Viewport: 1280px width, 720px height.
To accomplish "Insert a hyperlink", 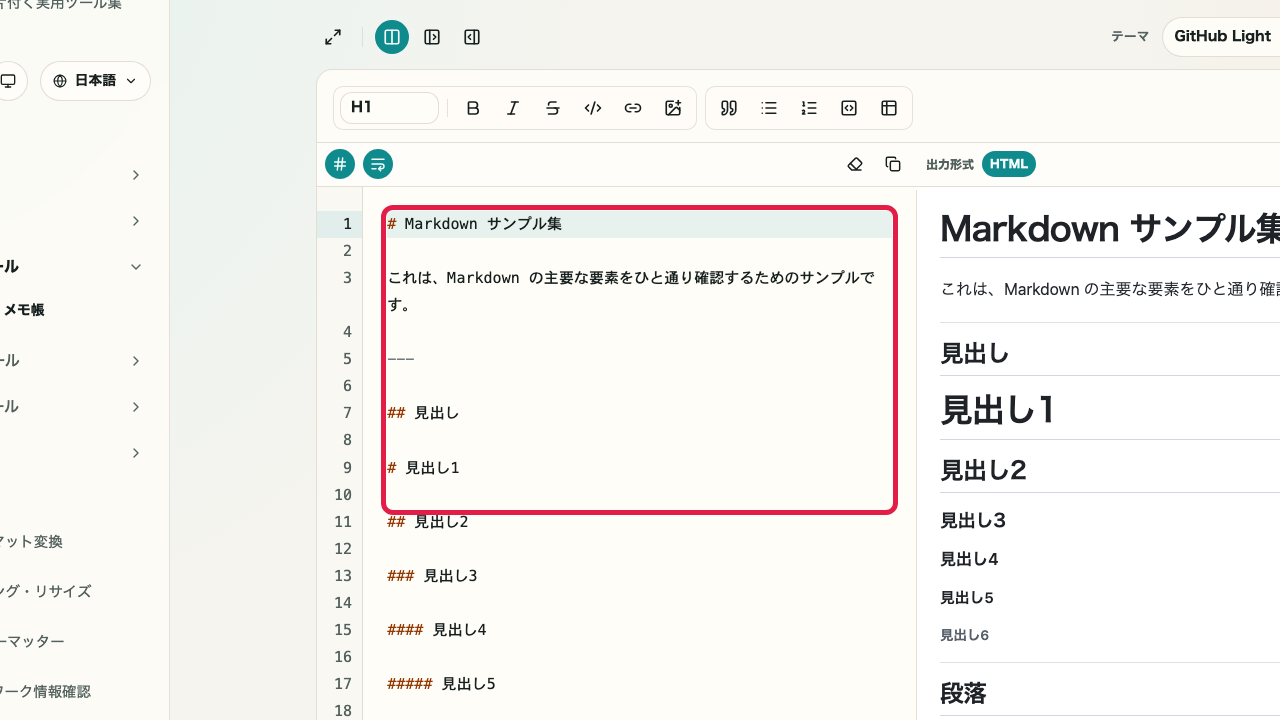I will (x=633, y=108).
